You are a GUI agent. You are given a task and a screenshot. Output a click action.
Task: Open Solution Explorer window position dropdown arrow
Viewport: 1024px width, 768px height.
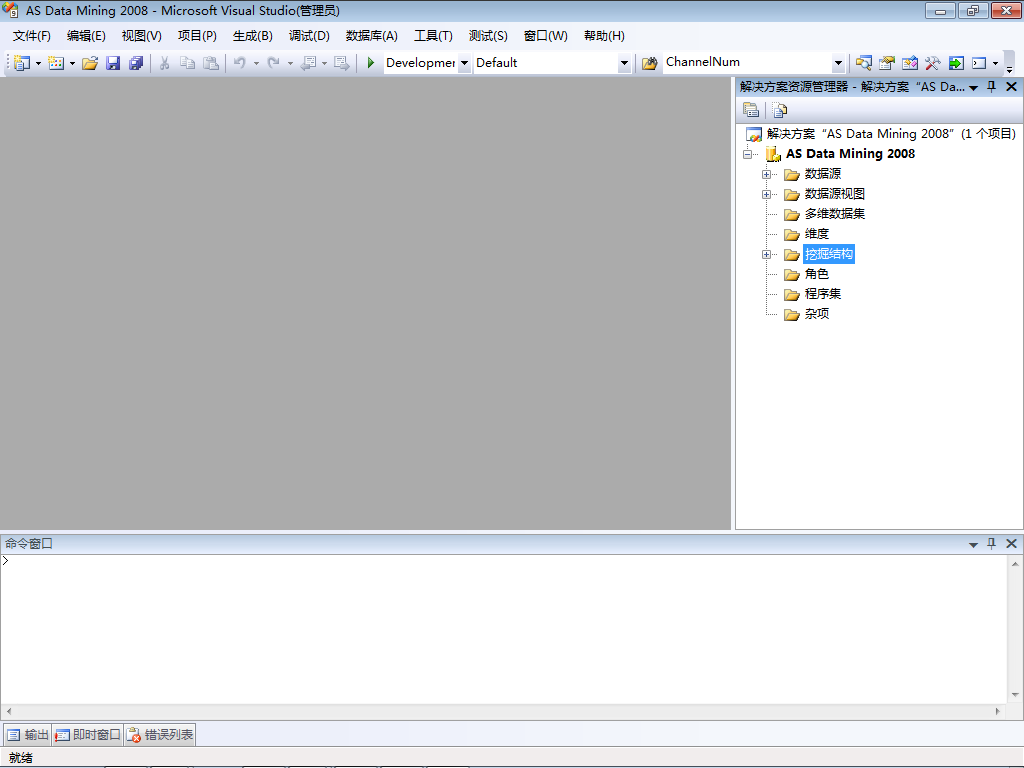pyautogui.click(x=973, y=87)
